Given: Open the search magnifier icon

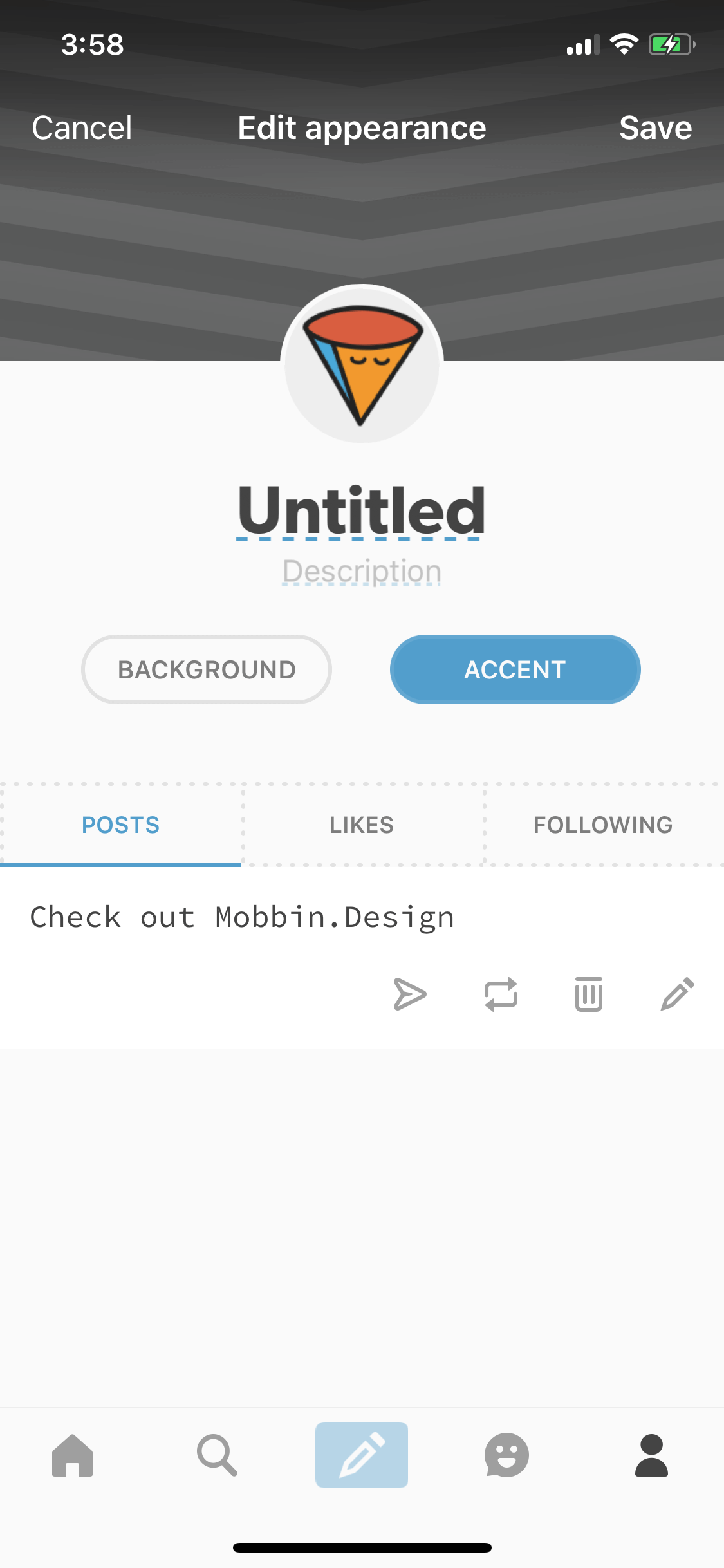Looking at the screenshot, I should point(217,1455).
